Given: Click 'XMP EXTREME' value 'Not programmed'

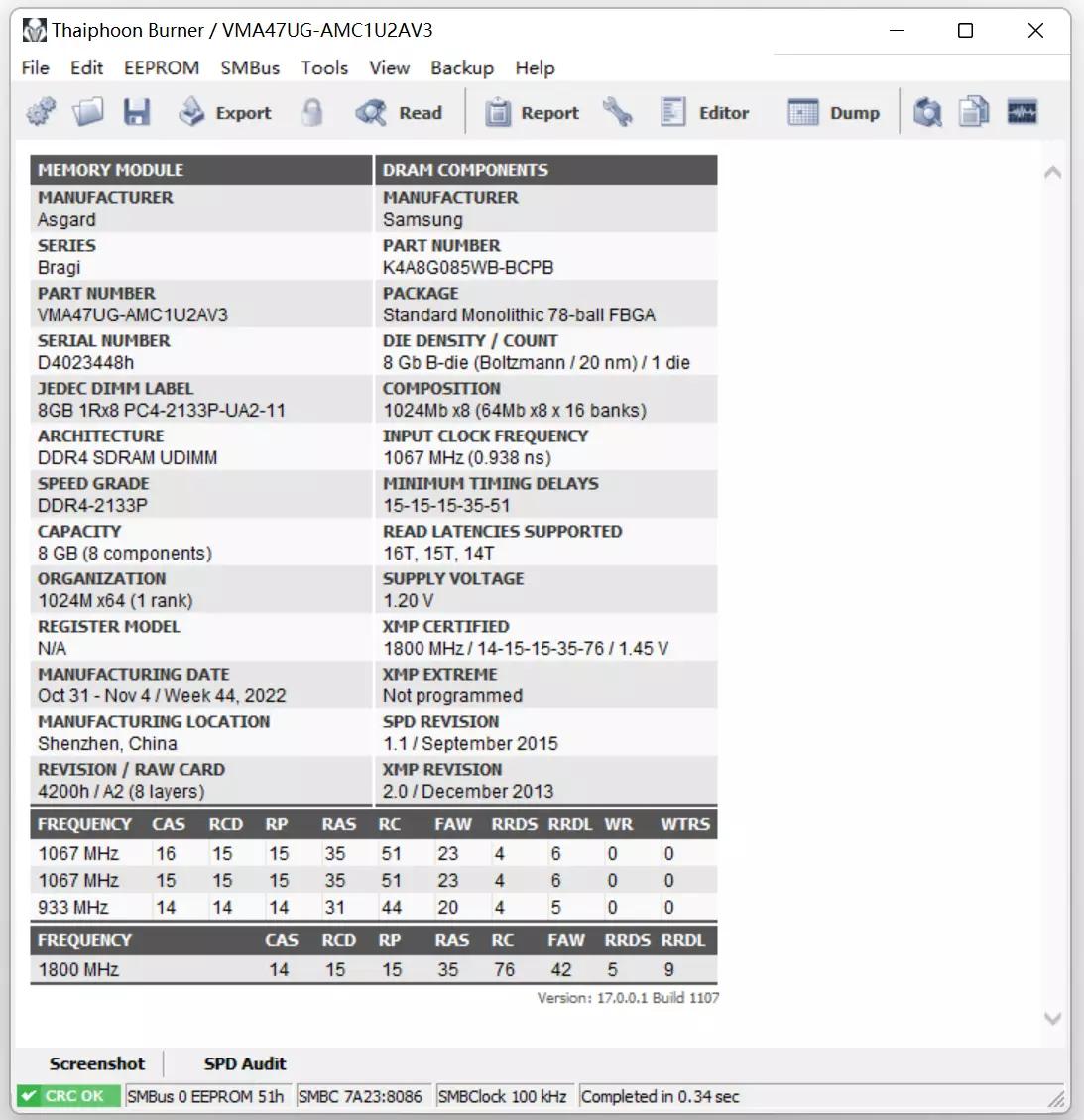Looking at the screenshot, I should click(452, 695).
